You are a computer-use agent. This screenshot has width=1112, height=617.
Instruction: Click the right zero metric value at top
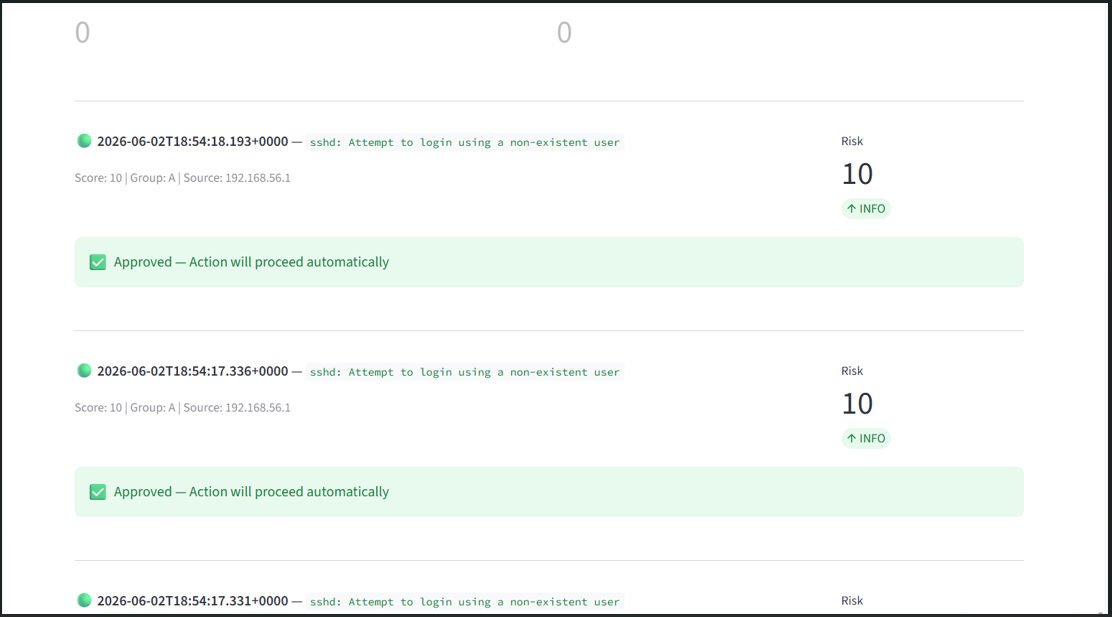pos(564,33)
